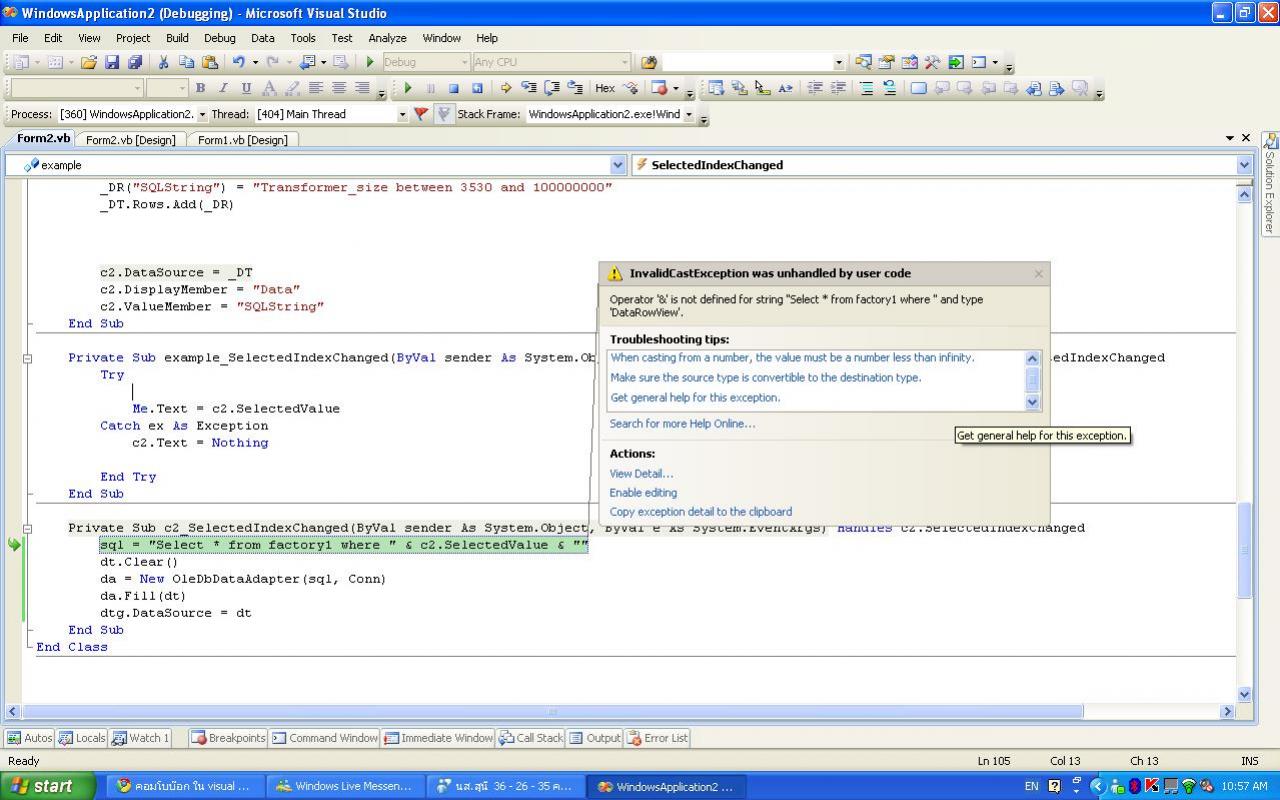Open the Immediate Window panel tab
The width and height of the screenshot is (1280, 800).
click(x=439, y=738)
